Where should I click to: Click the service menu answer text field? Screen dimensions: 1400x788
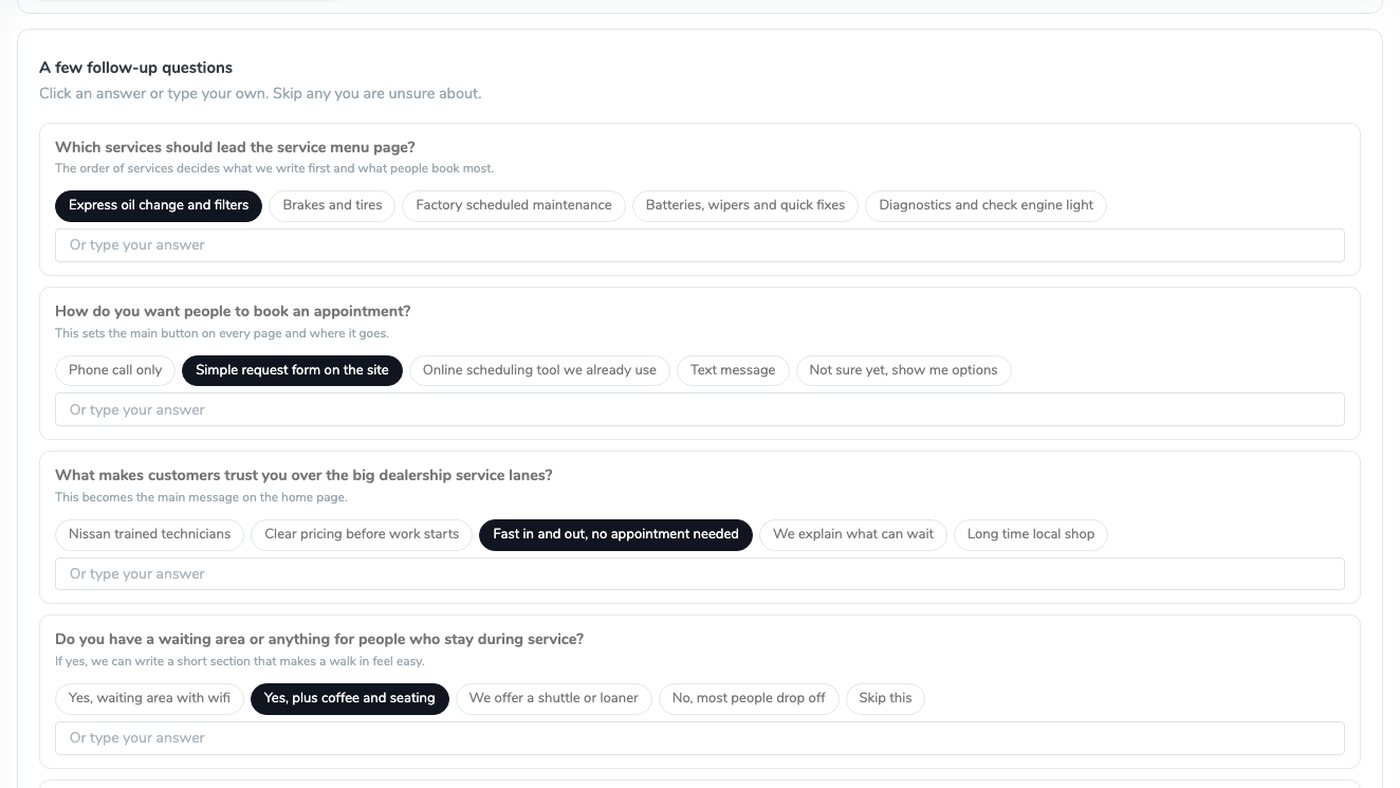tap(700, 246)
